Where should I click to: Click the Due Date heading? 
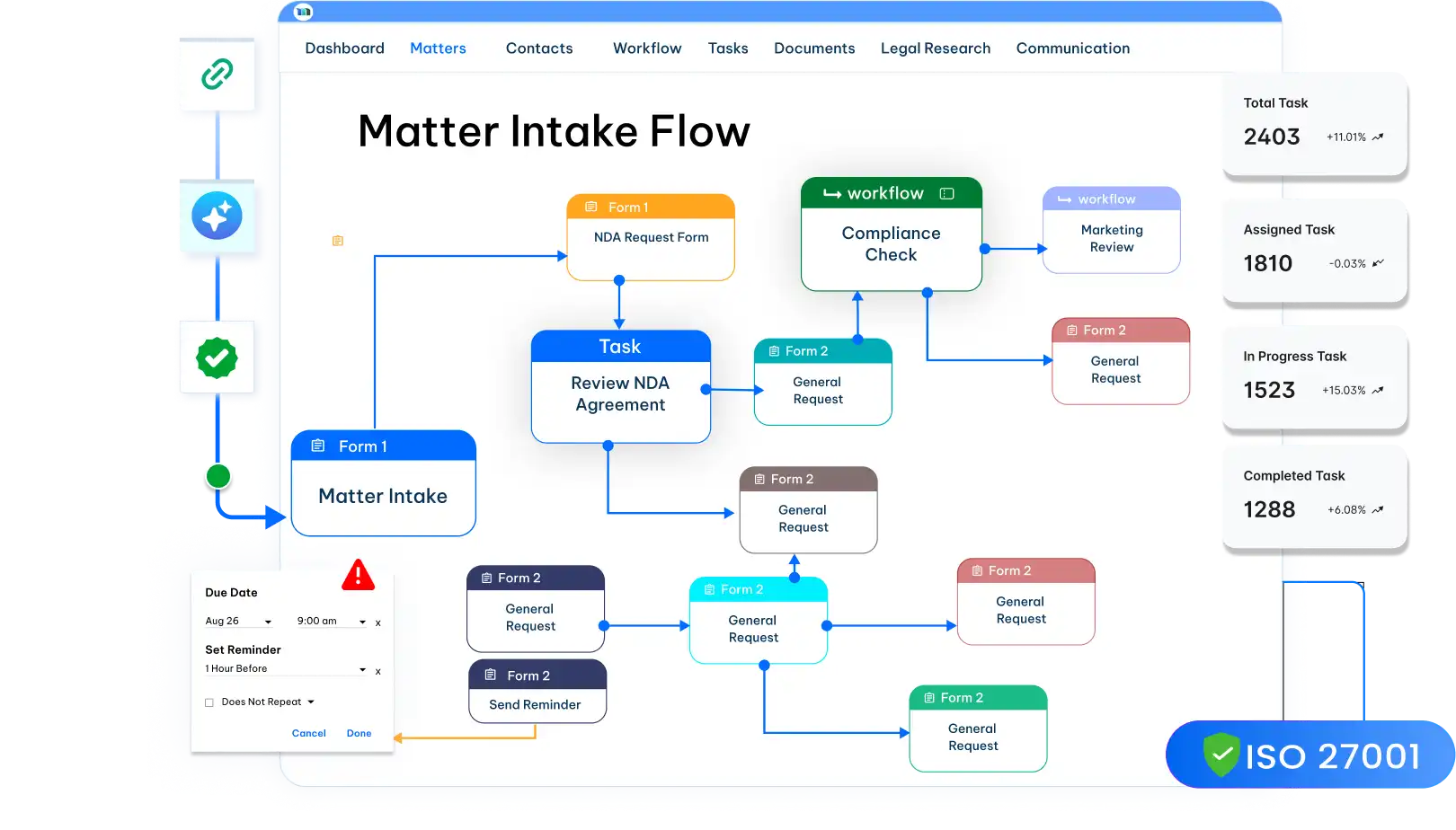231,593
